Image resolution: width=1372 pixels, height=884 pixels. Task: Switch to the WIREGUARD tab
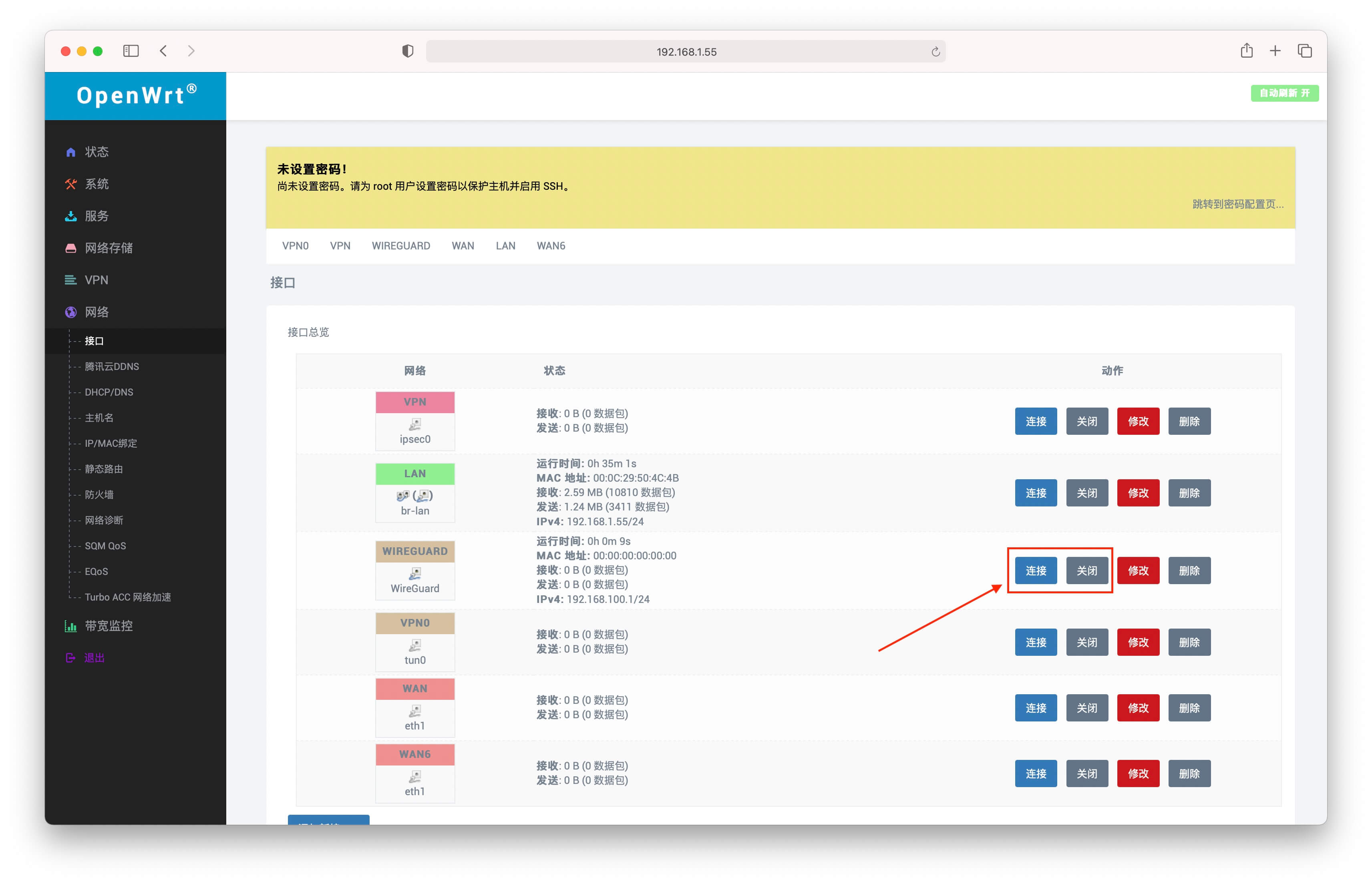[401, 246]
